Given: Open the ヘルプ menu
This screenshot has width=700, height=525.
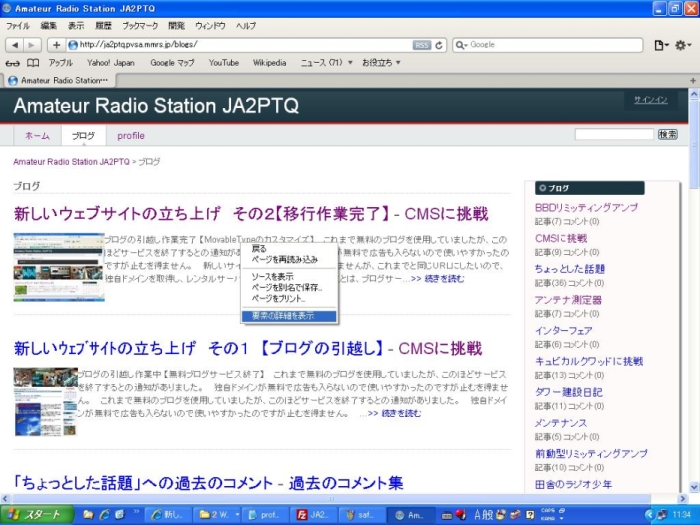Looking at the screenshot, I should (x=246, y=26).
